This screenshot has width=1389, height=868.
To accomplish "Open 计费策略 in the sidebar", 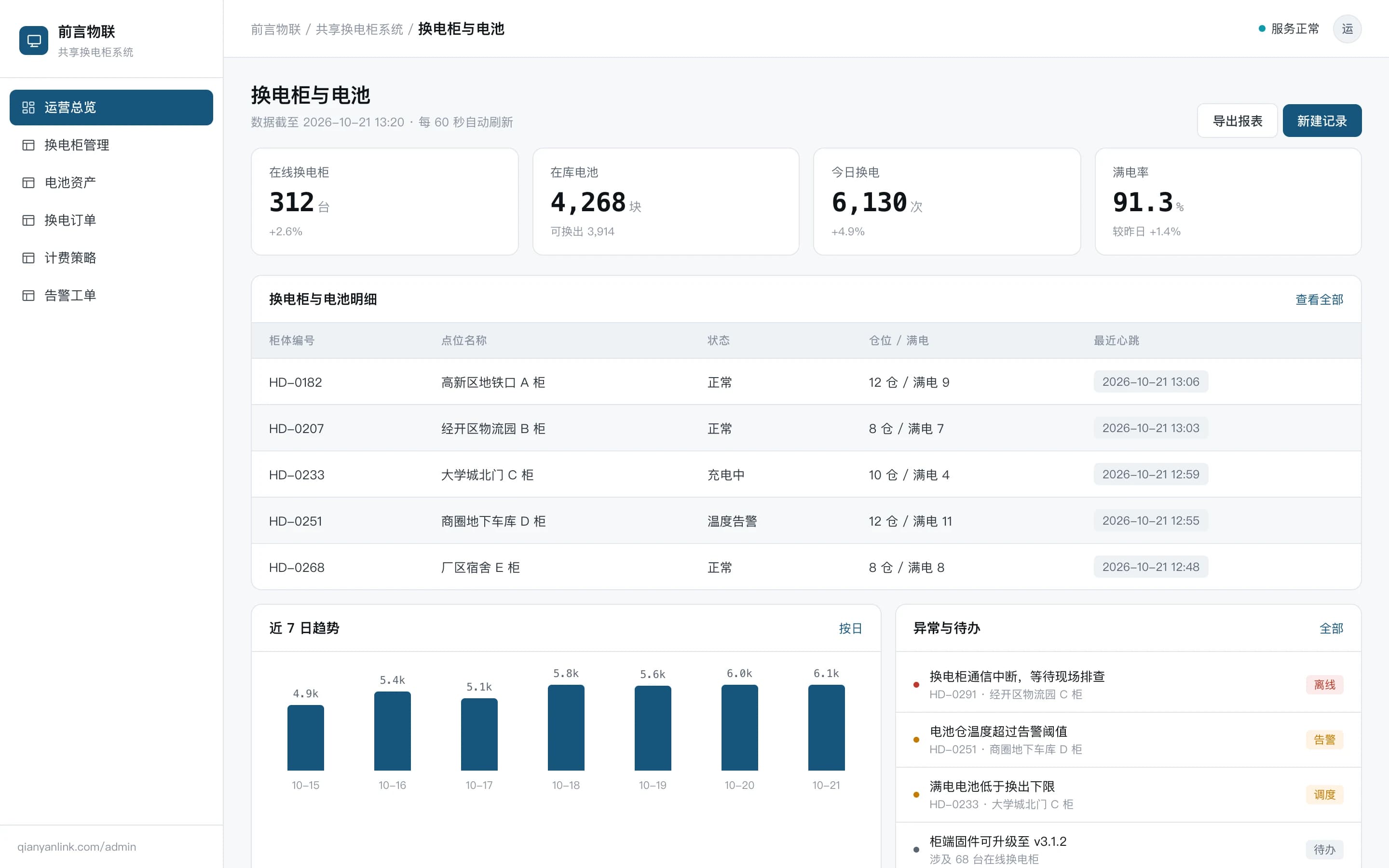I will point(111,258).
